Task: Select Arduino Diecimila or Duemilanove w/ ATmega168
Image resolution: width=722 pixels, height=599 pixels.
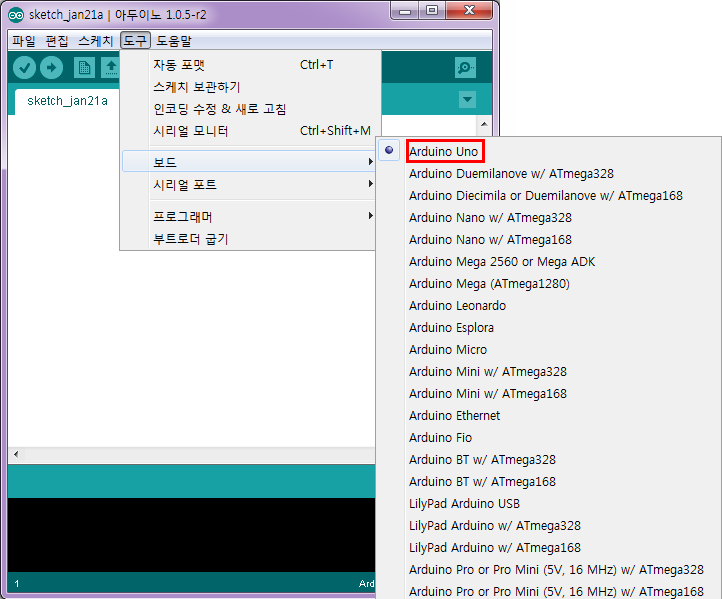Action: 549,196
